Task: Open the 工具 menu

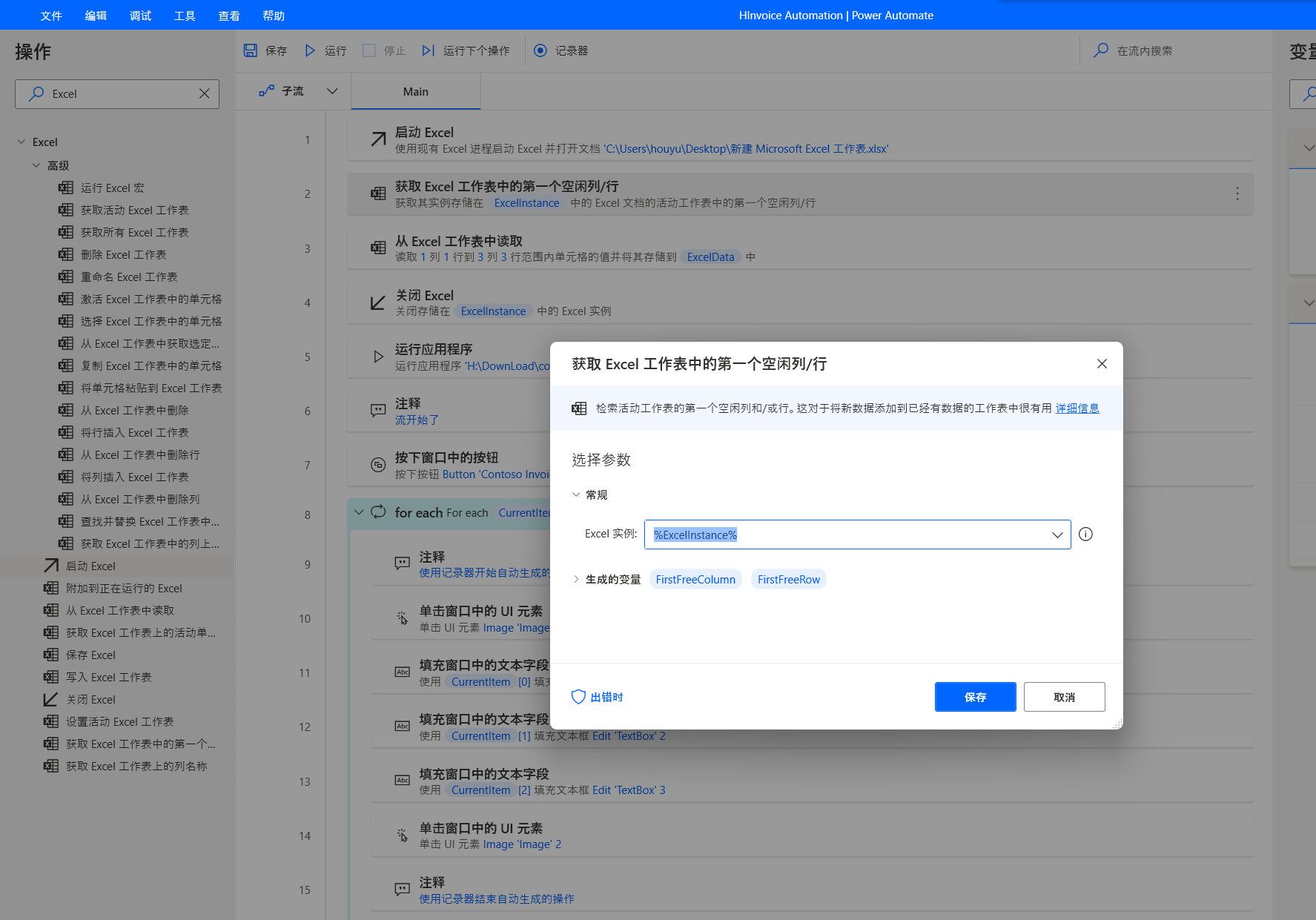Action: (185, 15)
